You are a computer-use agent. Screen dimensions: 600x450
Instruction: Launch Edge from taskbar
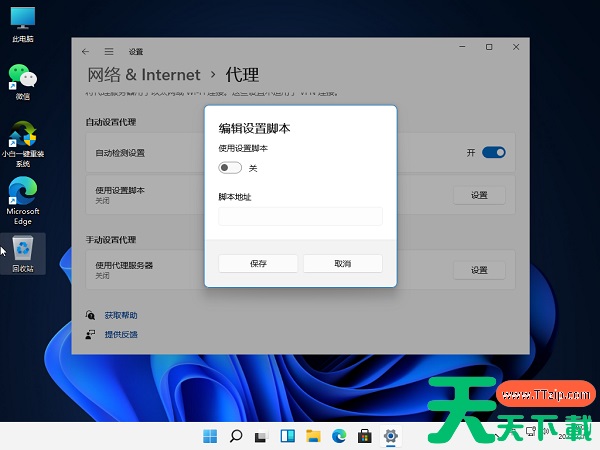[x=339, y=436]
